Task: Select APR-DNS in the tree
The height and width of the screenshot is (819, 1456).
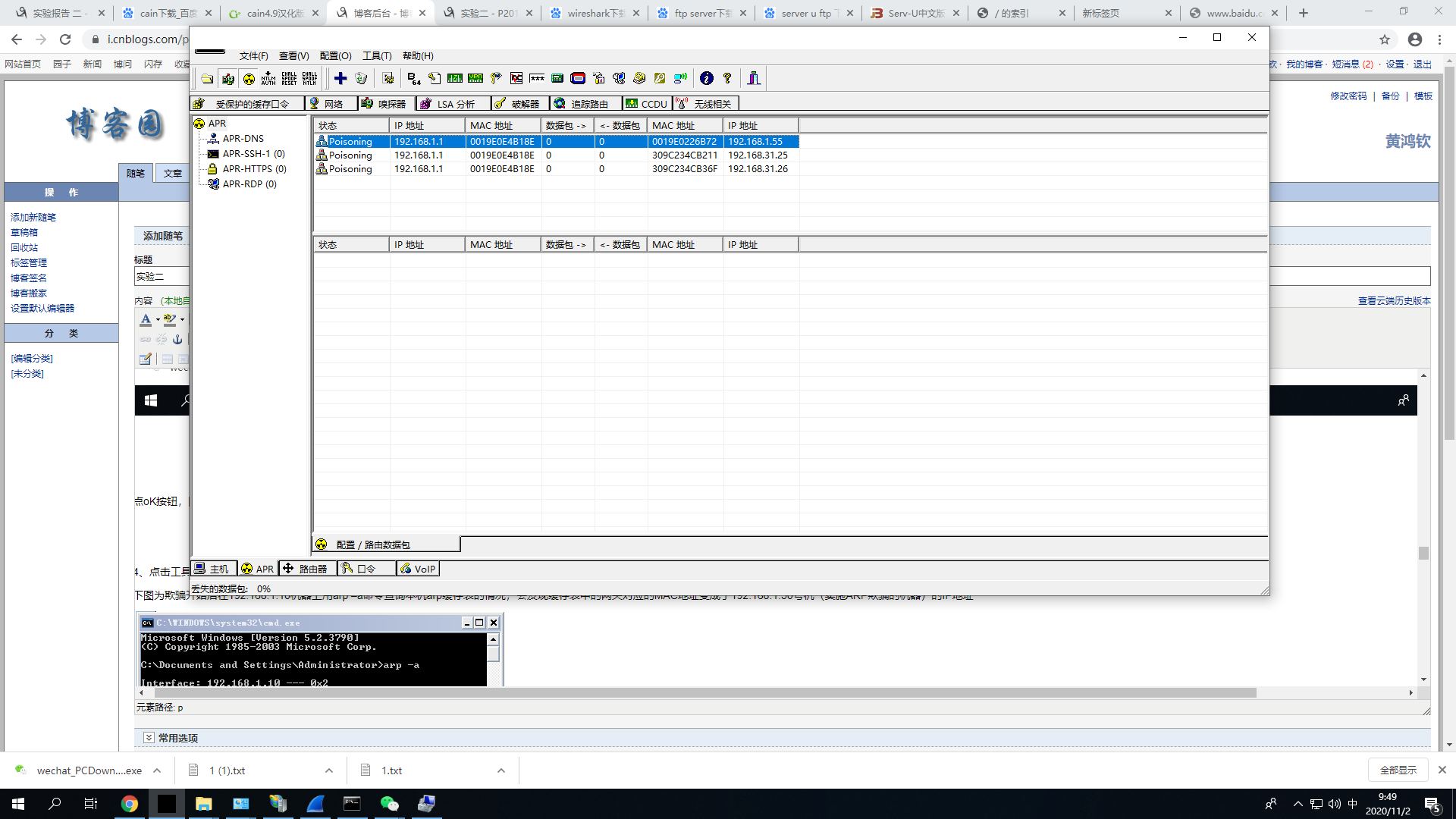Action: coord(243,138)
